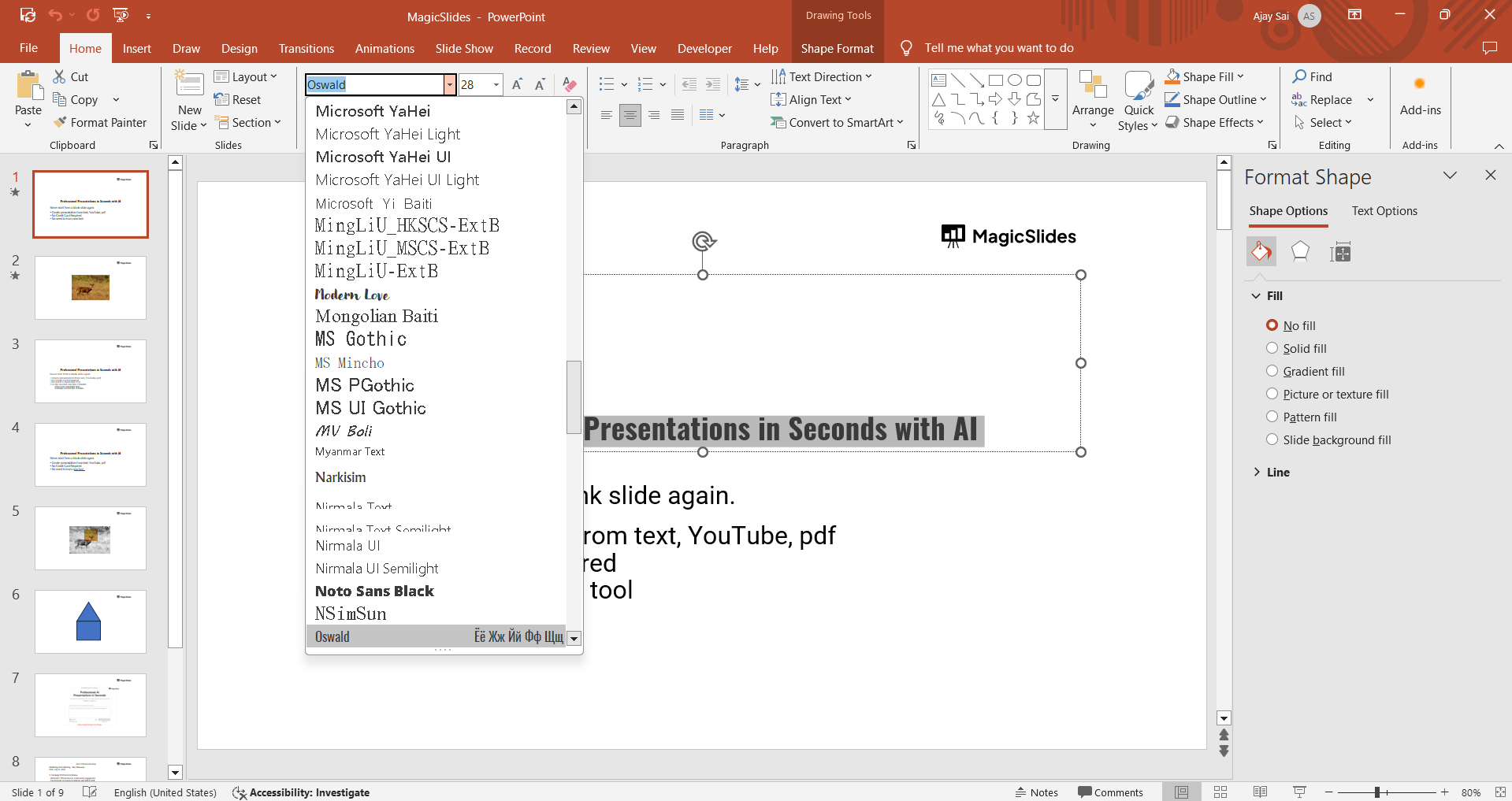Open Size & Properties icon in Format Shape
The width and height of the screenshot is (1512, 801).
(1340, 252)
